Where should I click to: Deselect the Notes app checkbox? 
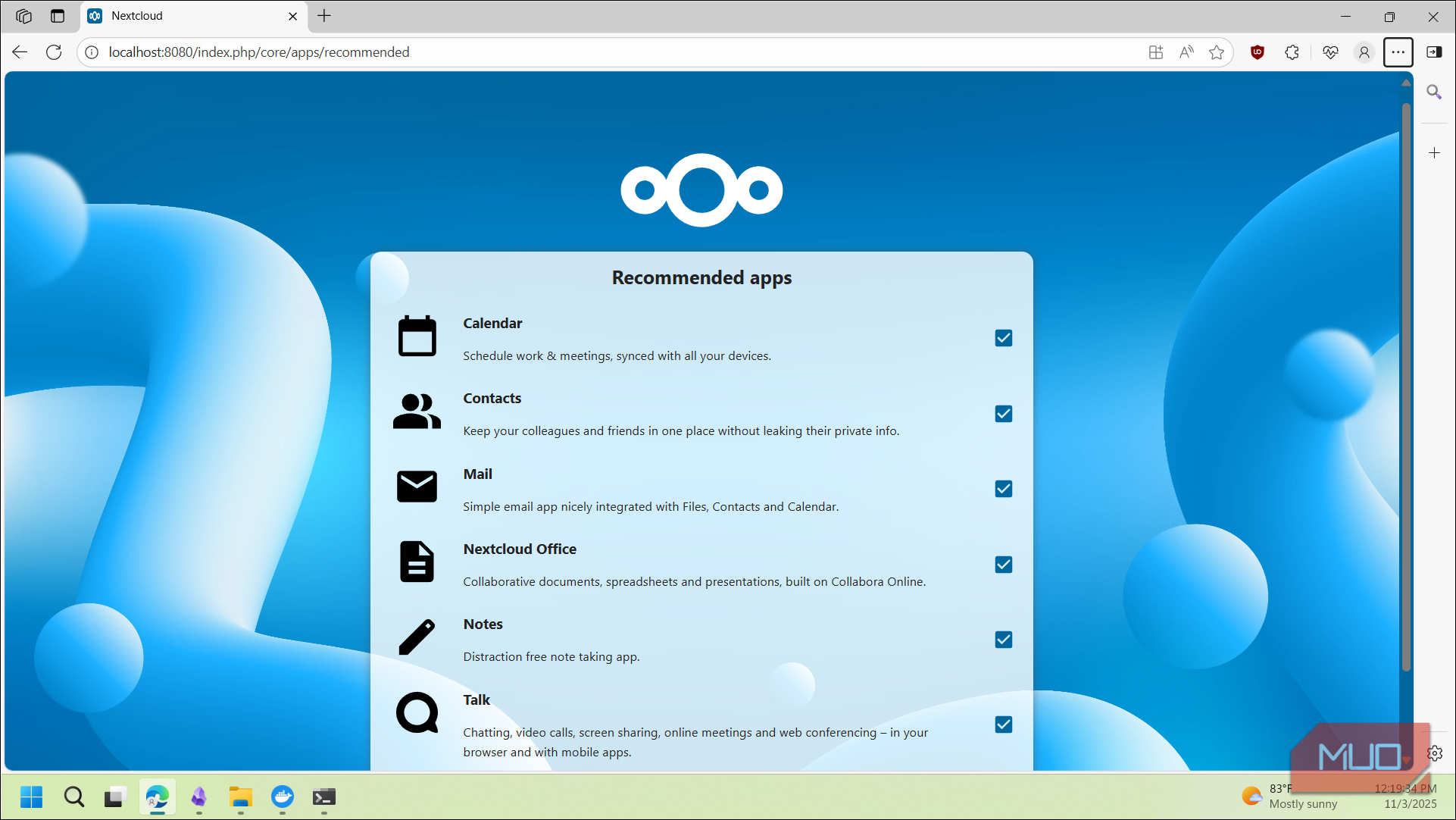pos(1003,640)
